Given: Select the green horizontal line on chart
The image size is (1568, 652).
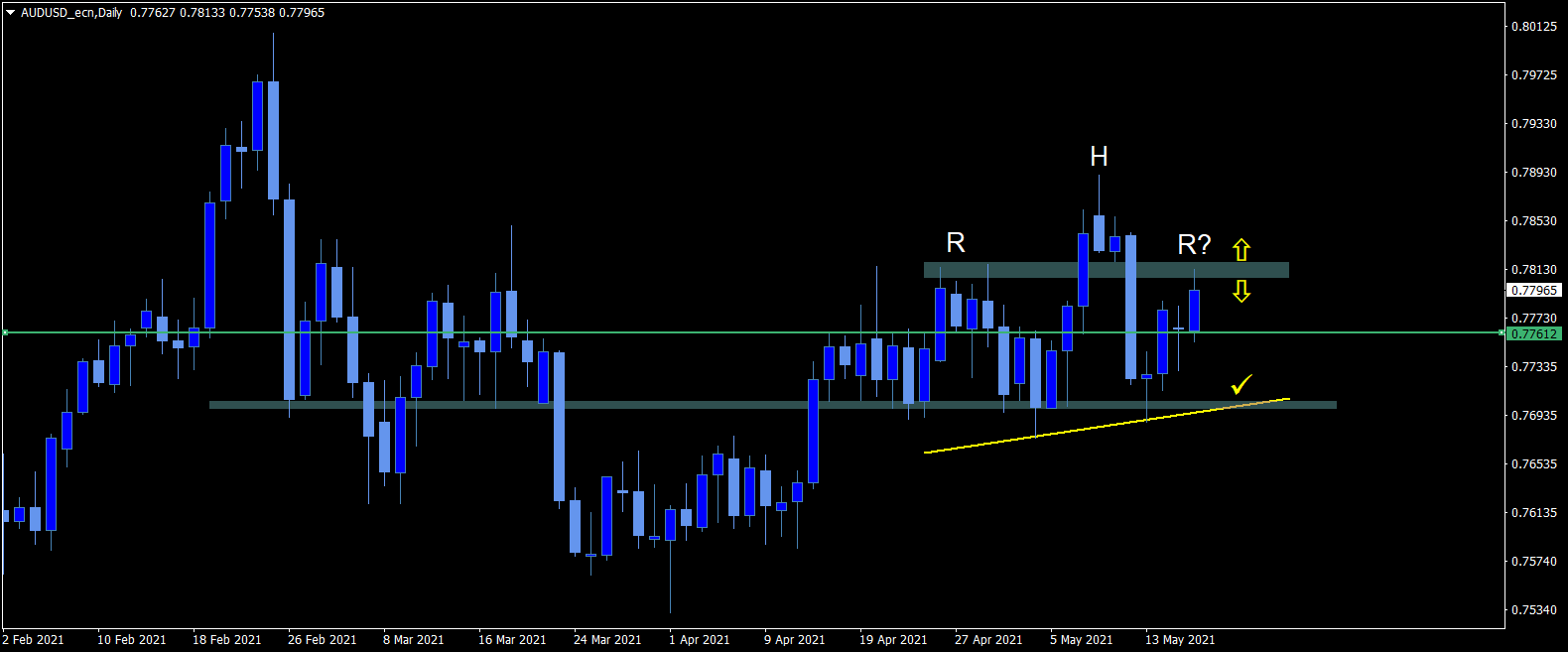Looking at the screenshot, I should (x=754, y=332).
